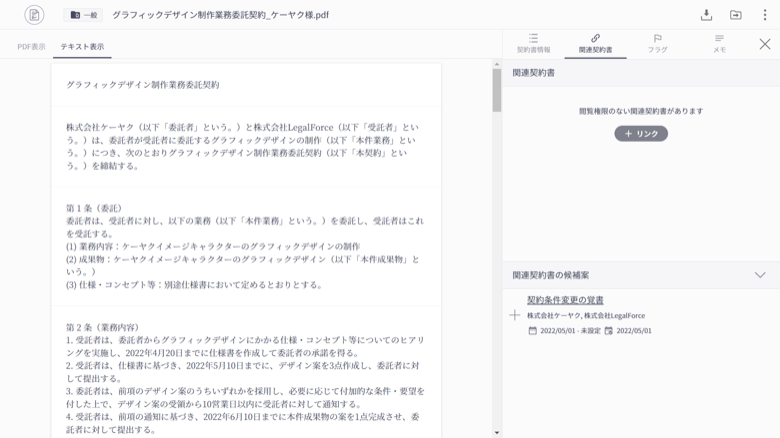Click line (1) 業務内容 in article 1

click(x=213, y=246)
